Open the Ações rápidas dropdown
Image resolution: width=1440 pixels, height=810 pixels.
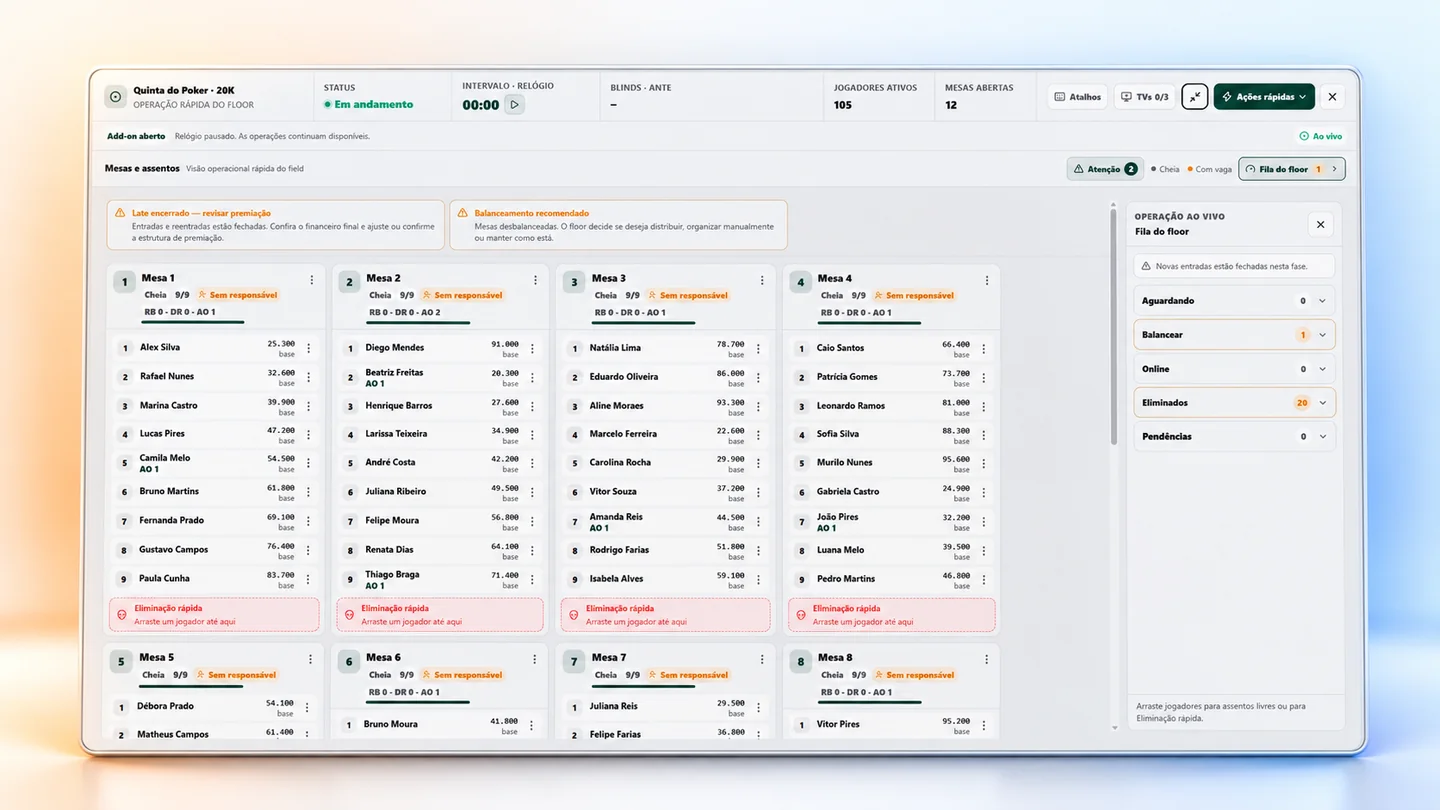(x=1264, y=97)
